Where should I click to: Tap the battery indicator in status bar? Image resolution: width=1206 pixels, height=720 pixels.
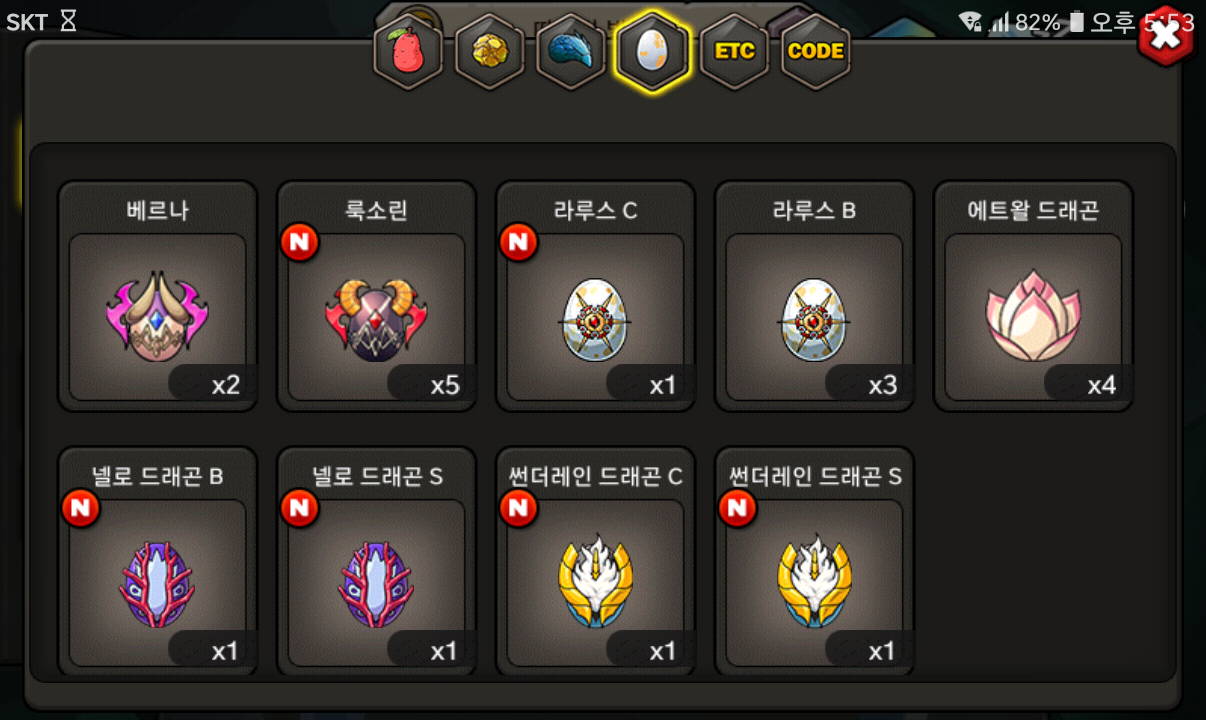[x=1077, y=21]
